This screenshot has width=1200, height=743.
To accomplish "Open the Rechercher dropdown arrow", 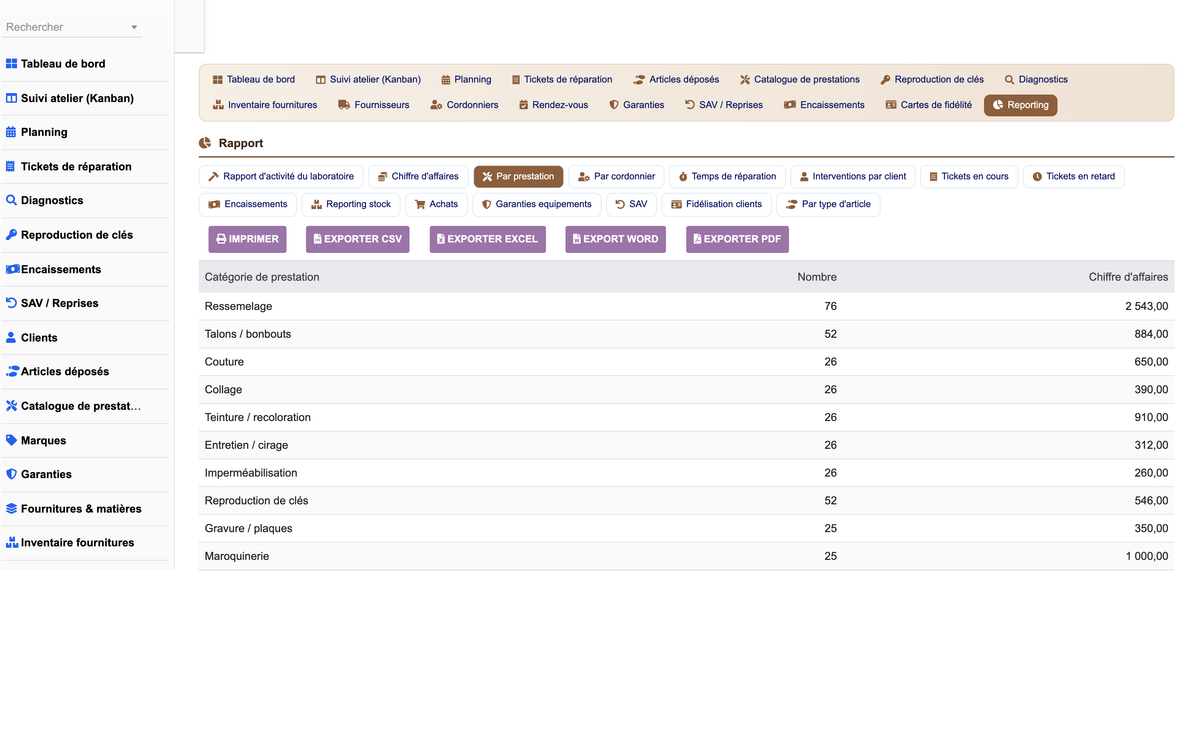I will pyautogui.click(x=134, y=28).
